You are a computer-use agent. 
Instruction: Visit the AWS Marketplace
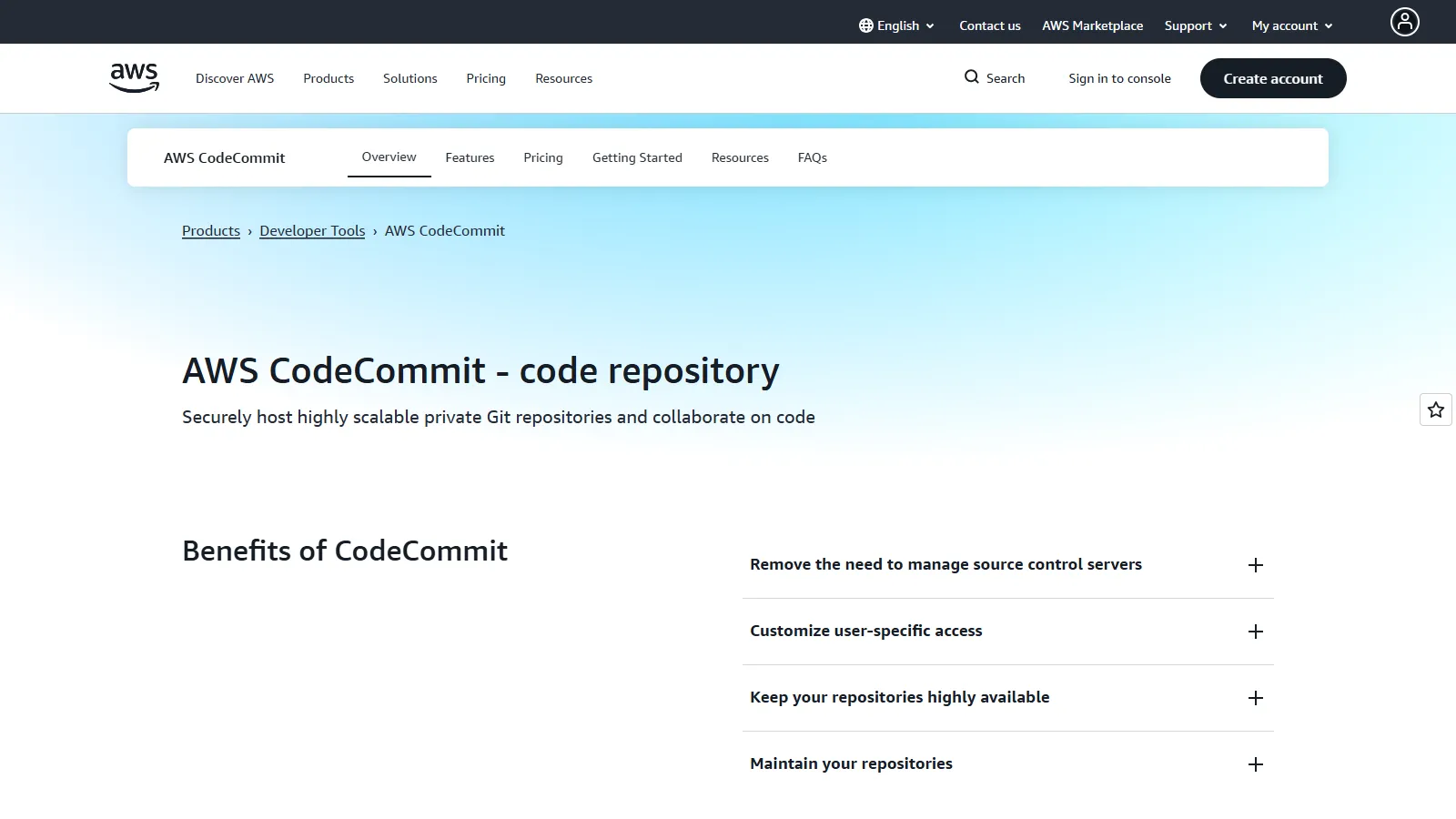coord(1092,25)
